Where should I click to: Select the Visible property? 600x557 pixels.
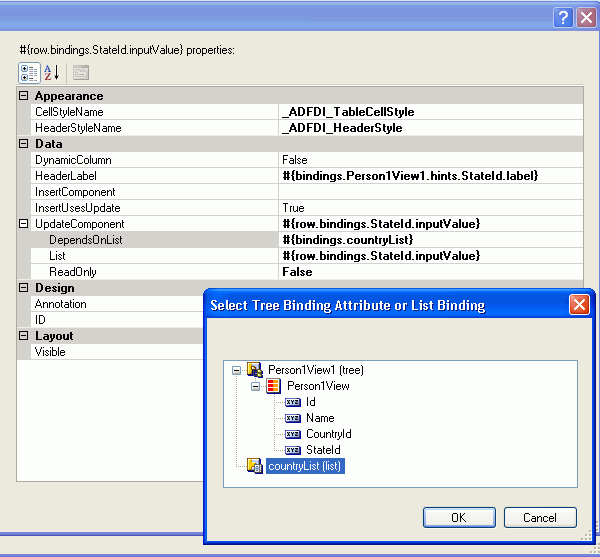coord(117,352)
